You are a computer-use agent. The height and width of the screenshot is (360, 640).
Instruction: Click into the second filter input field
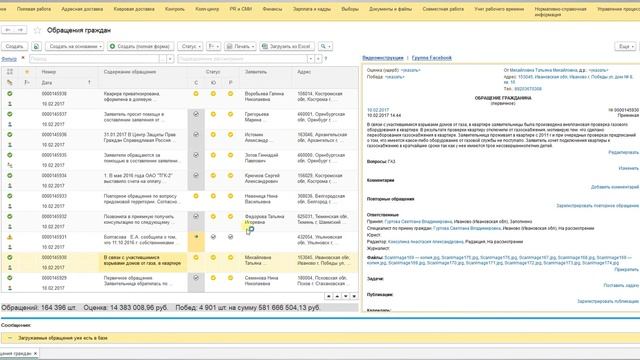(x=242, y=59)
